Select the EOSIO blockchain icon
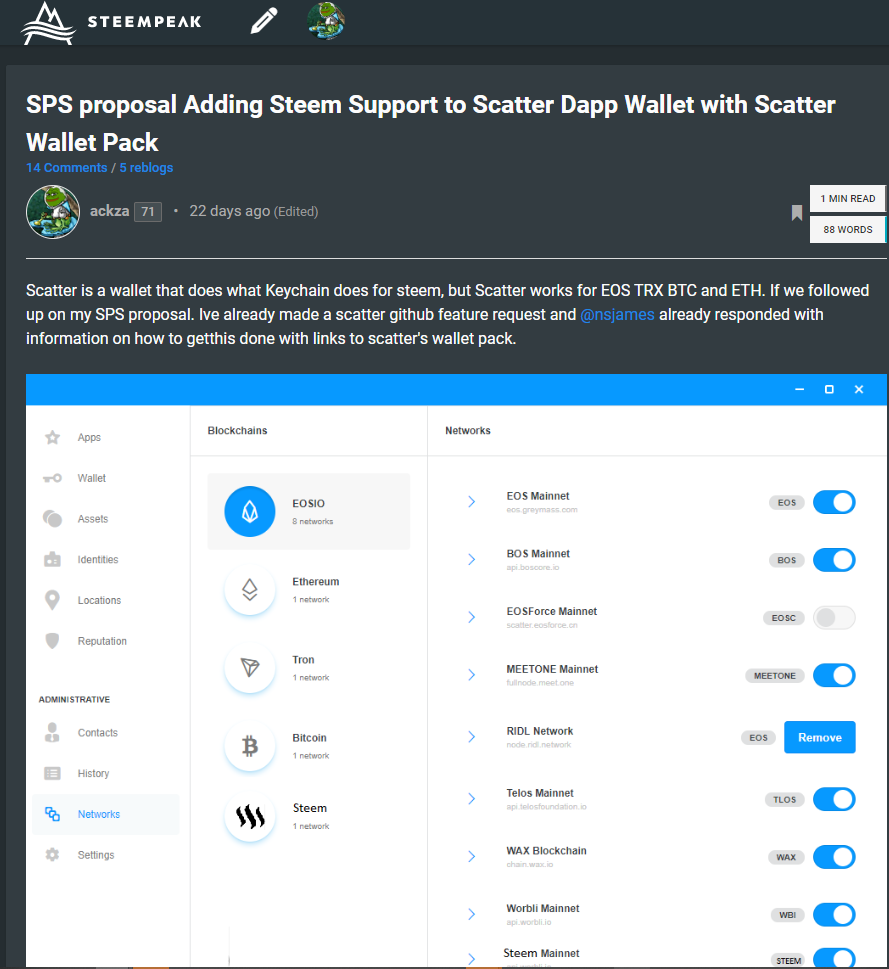The height and width of the screenshot is (969, 889). point(250,512)
